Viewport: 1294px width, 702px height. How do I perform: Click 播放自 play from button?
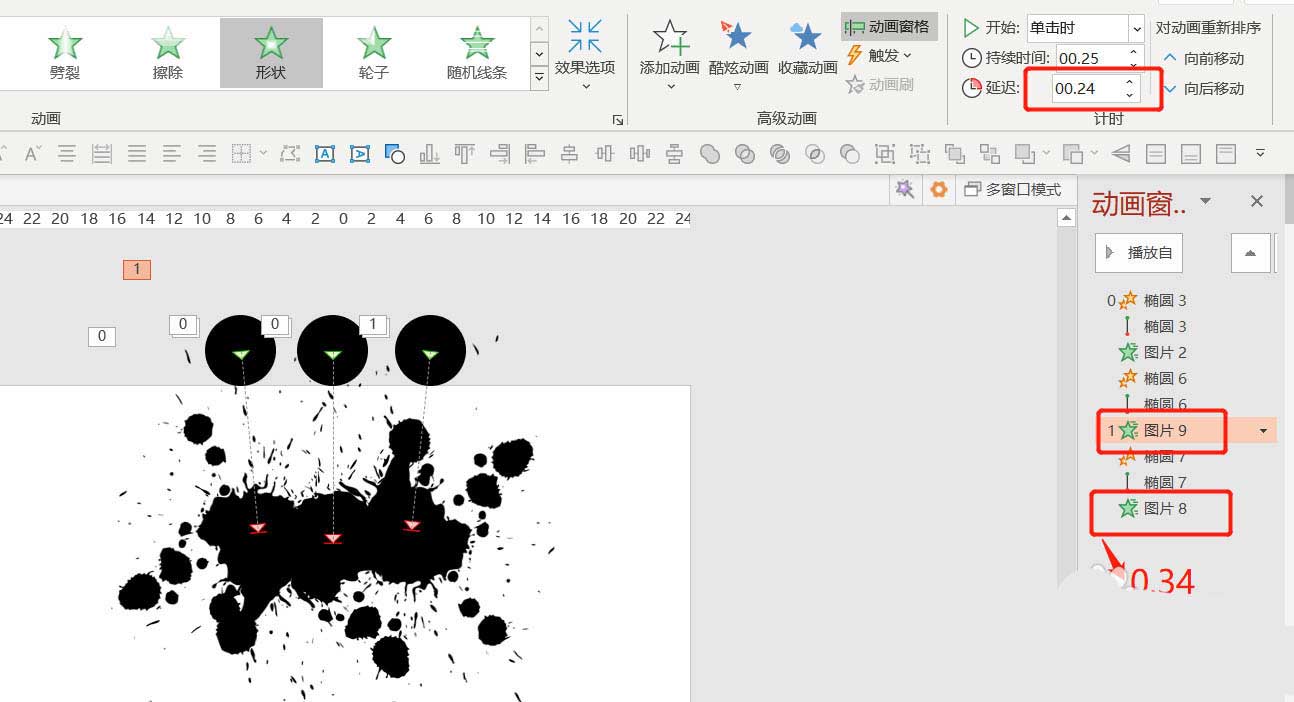tap(1140, 253)
